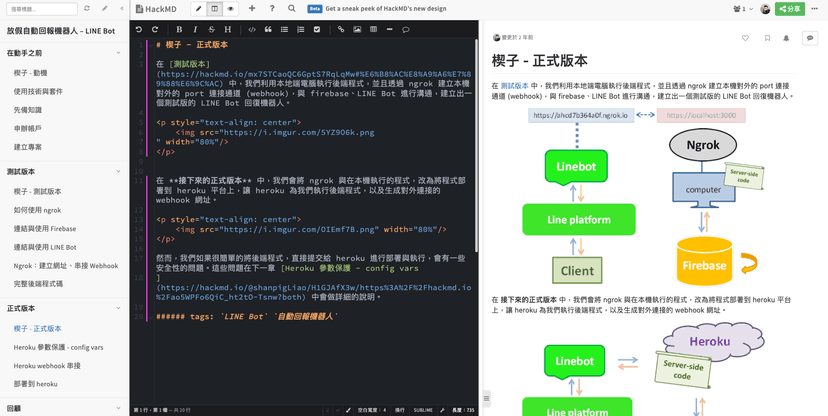This screenshot has width=828, height=416.
Task: Open Heroku 參數保護 - config vars in the sidebar
Action: pos(59,347)
